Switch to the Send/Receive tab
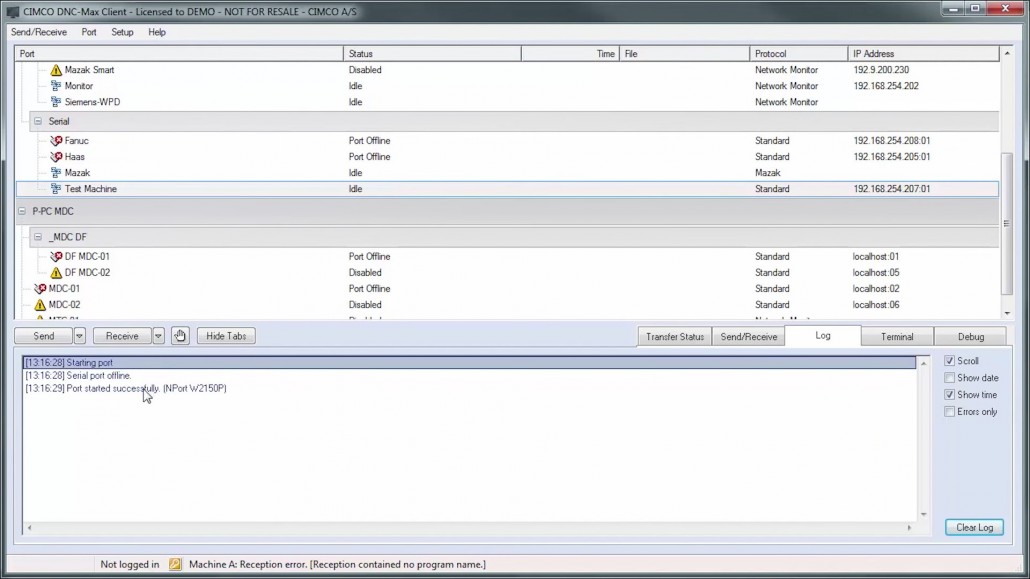1030x579 pixels. coord(749,336)
